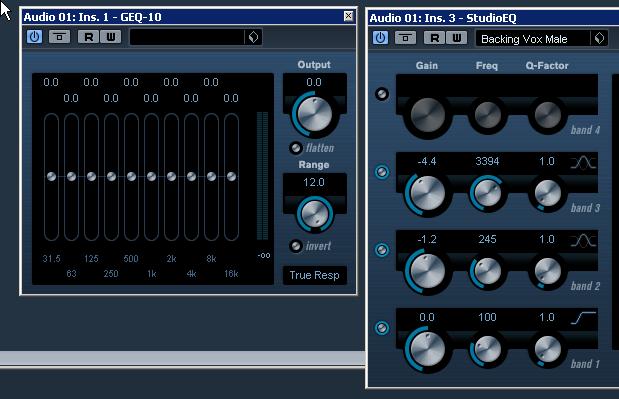Disable StudioEQ band 1 toggle
Image resolution: width=619 pixels, height=399 pixels.
pyautogui.click(x=382, y=328)
